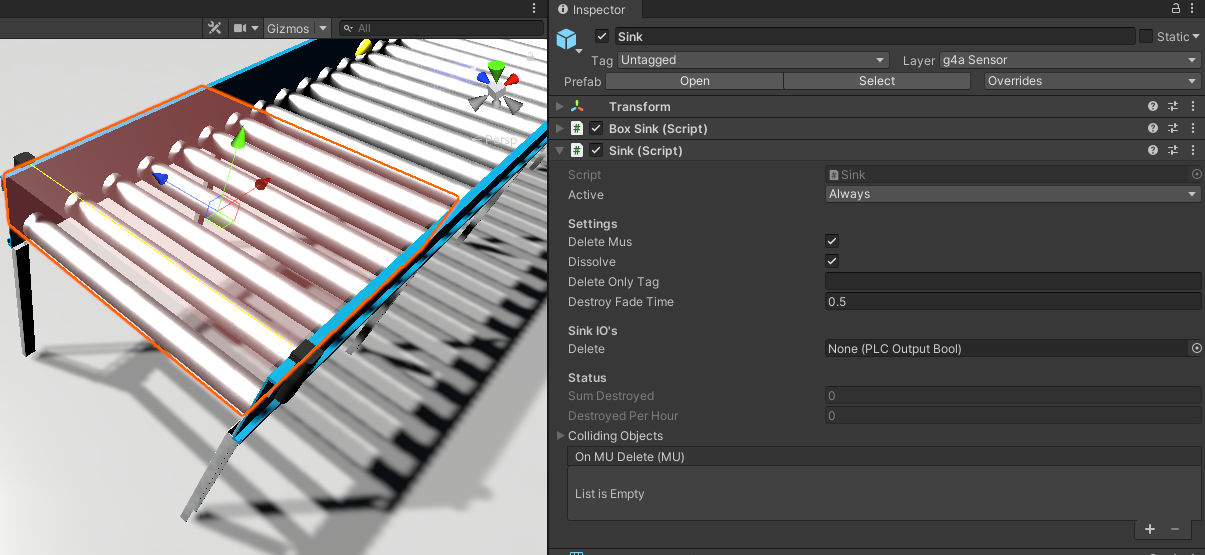
Task: Click the Inspector lock icon
Action: click(x=1176, y=9)
